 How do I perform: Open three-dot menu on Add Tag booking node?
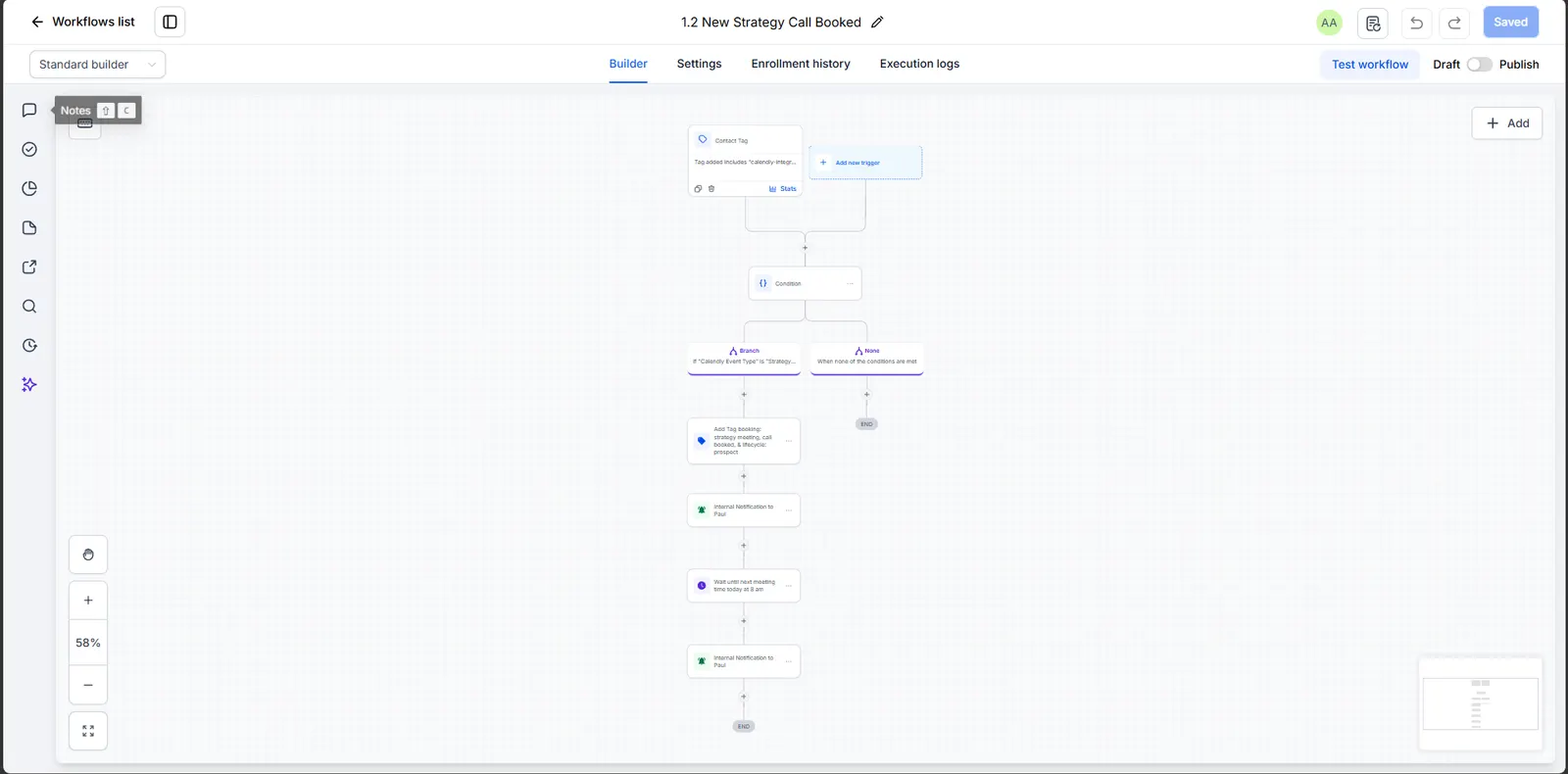click(x=788, y=441)
